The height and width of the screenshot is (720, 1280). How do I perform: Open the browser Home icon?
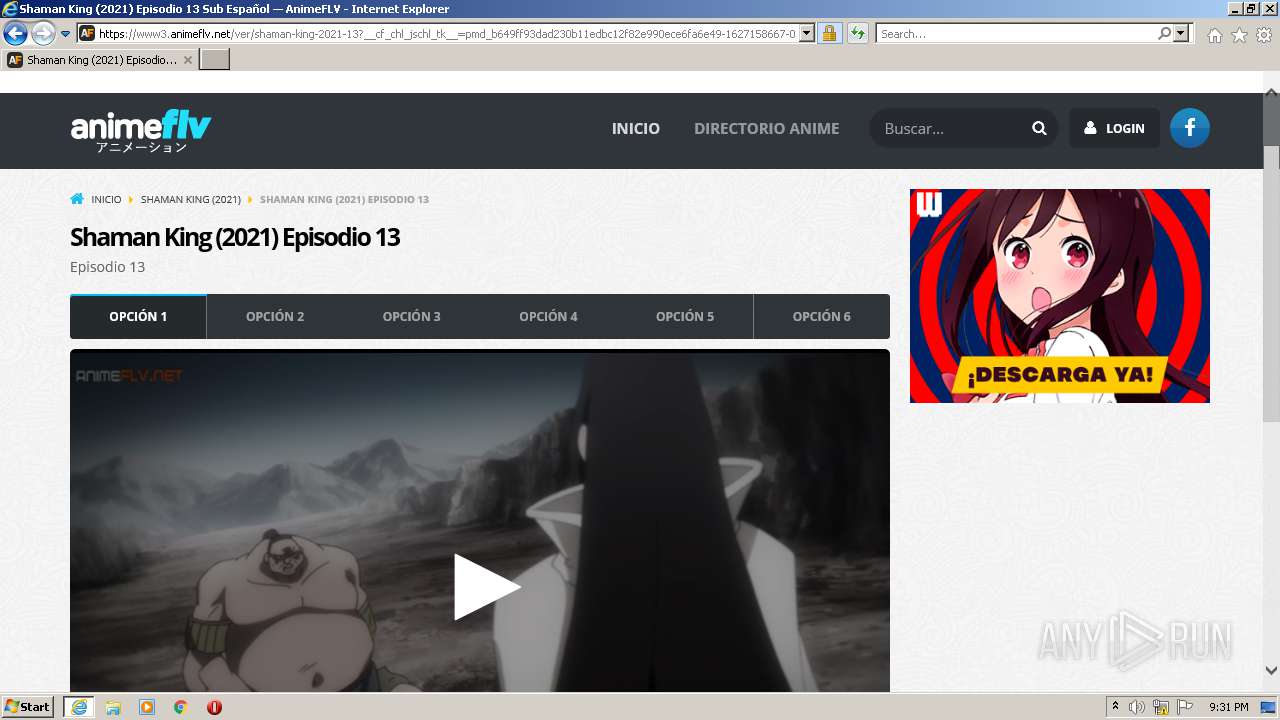1214,35
